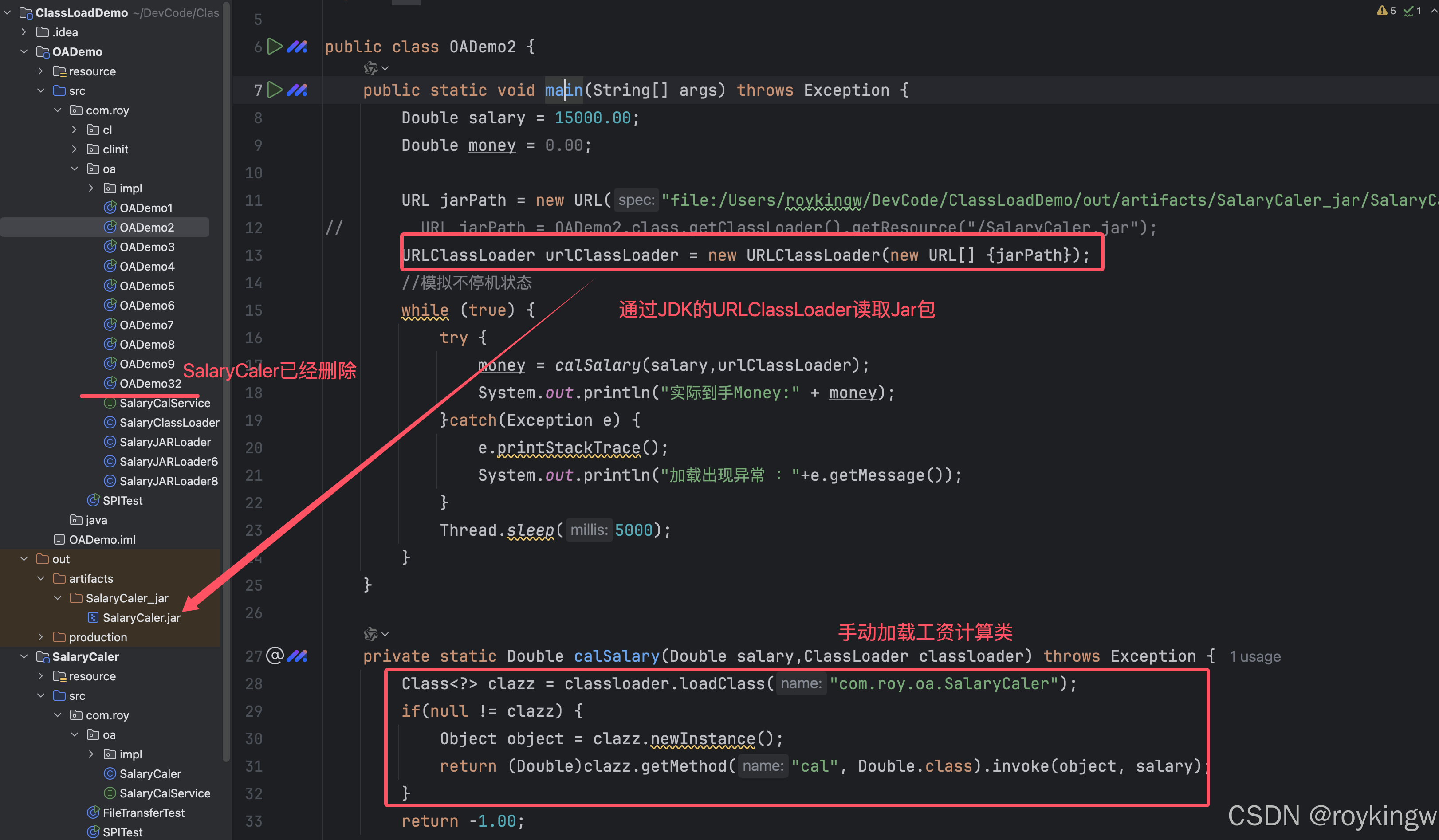This screenshot has width=1439, height=840.
Task: Open SalaryClassLoader class in project tree
Action: [169, 423]
